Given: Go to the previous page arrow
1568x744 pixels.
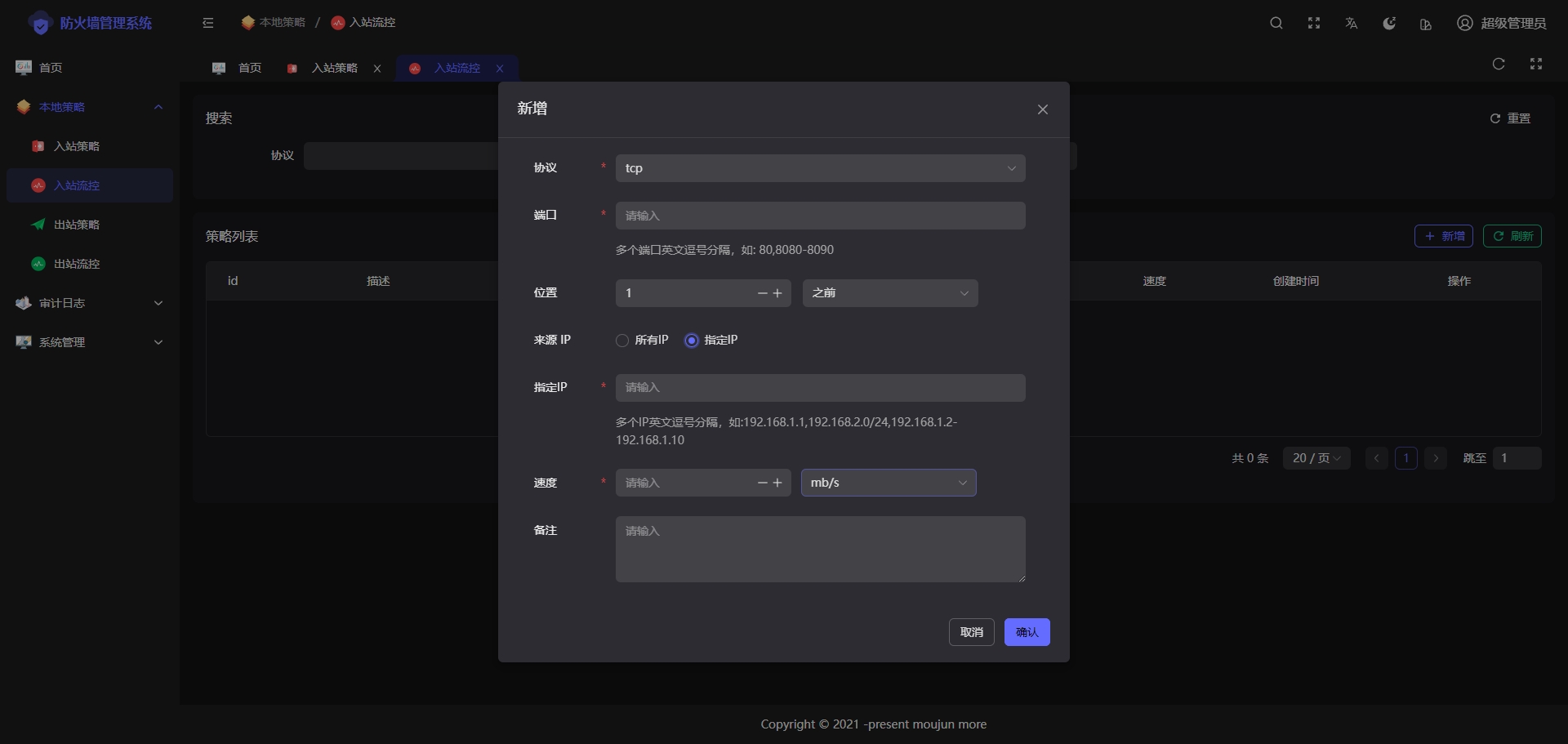Looking at the screenshot, I should (1377, 458).
